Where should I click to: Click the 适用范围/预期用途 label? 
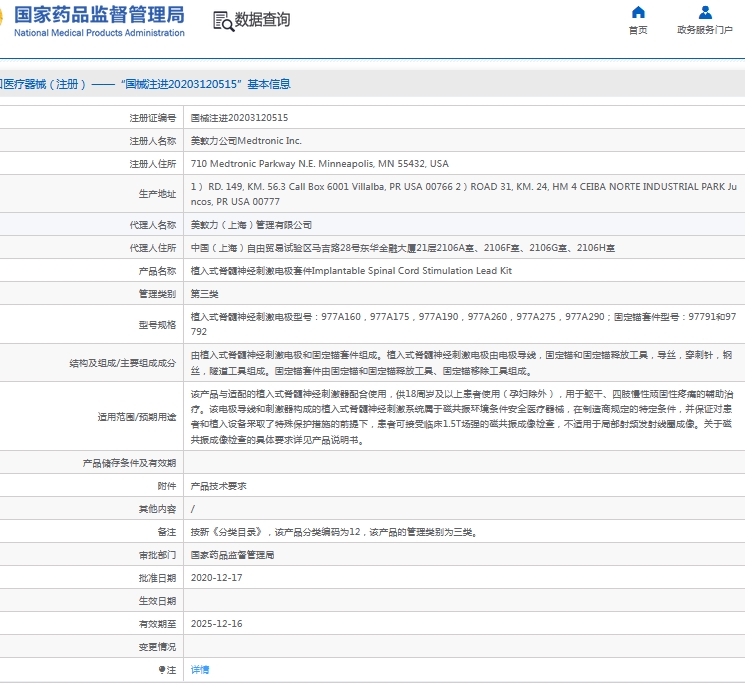point(137,417)
